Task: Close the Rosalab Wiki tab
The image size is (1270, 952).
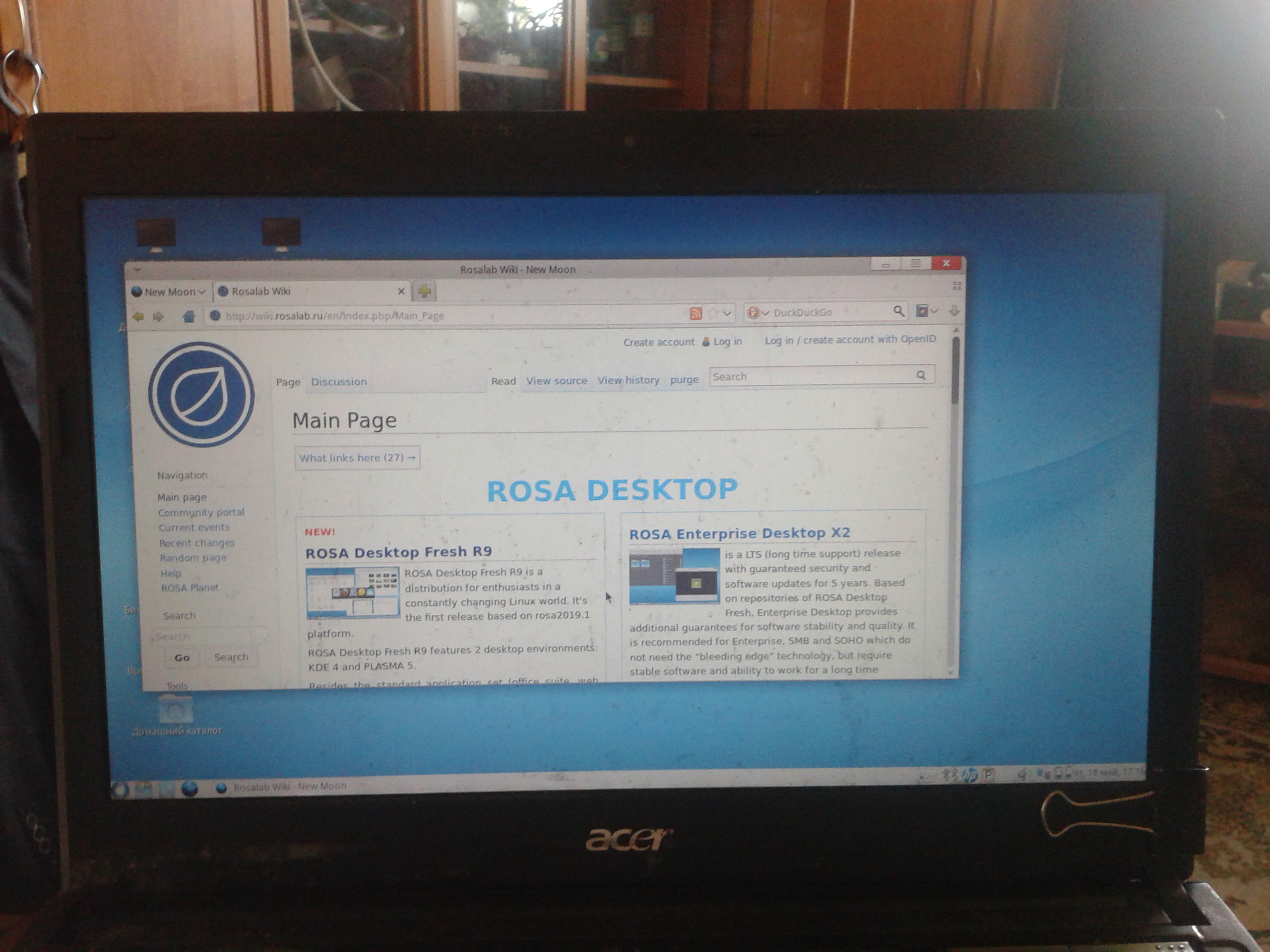Action: pos(401,292)
